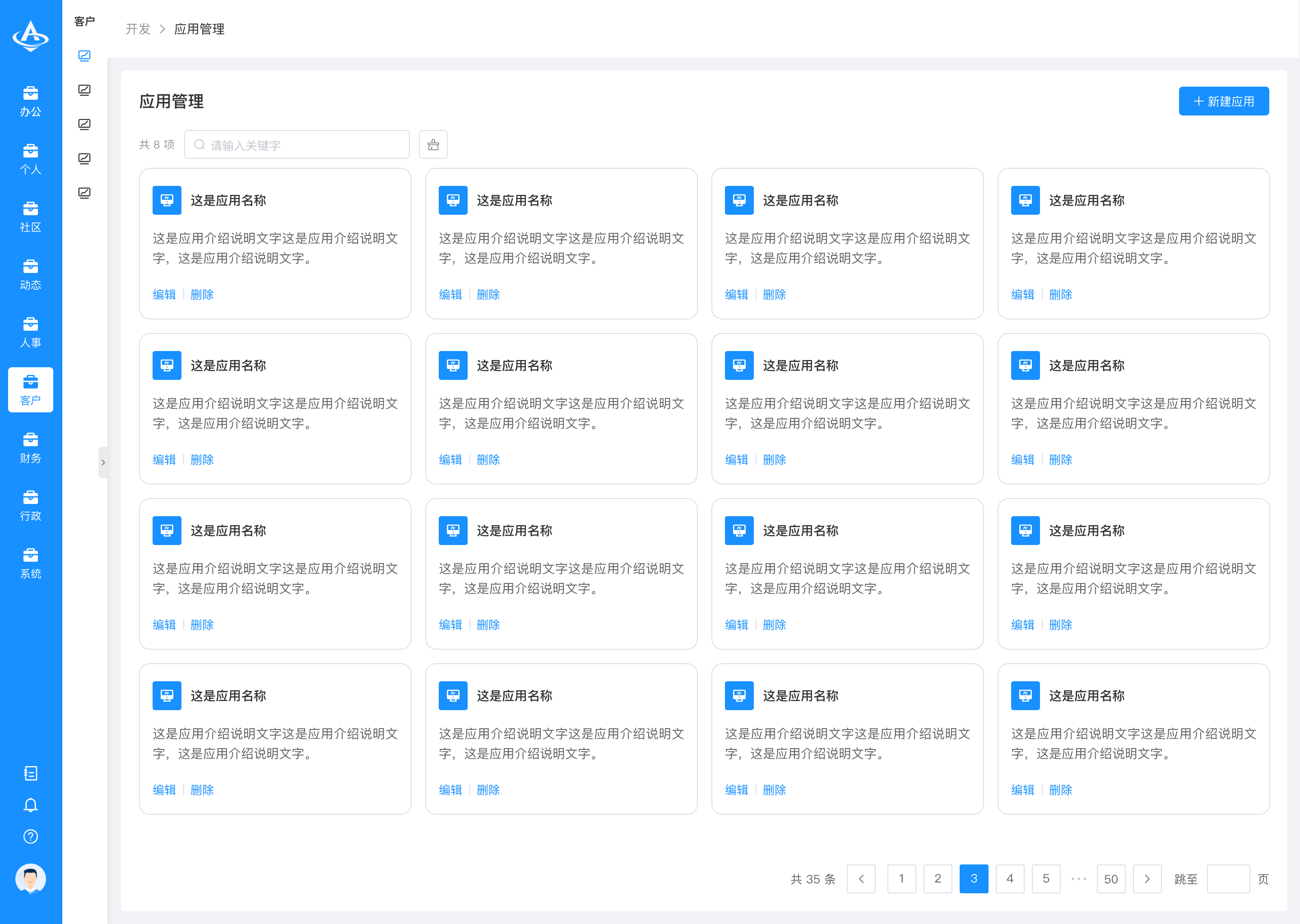Click the app logo at top left
The width and height of the screenshot is (1300, 924).
point(31,37)
